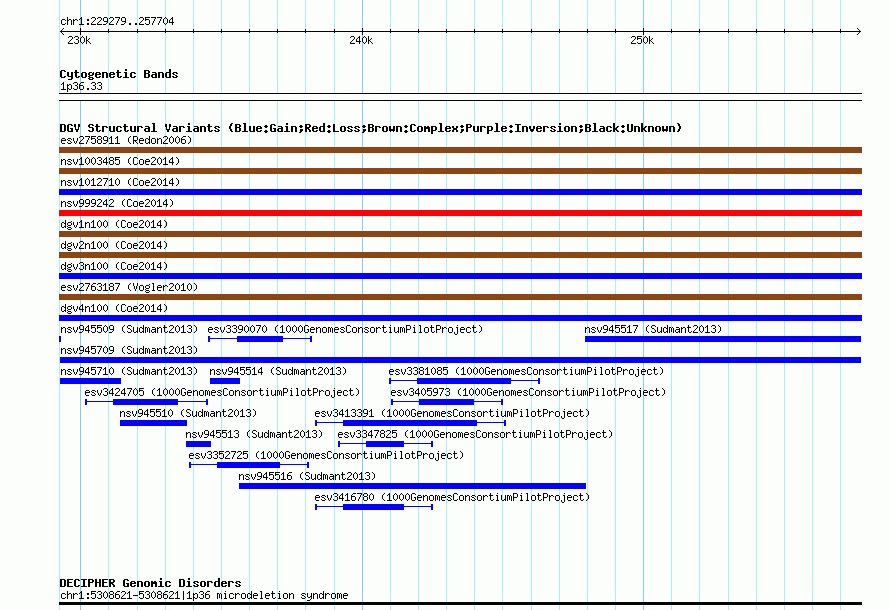Image resolution: width=890 pixels, height=610 pixels.
Task: Click the nsv945517 (Sudmant2013) label
Action: (653, 329)
